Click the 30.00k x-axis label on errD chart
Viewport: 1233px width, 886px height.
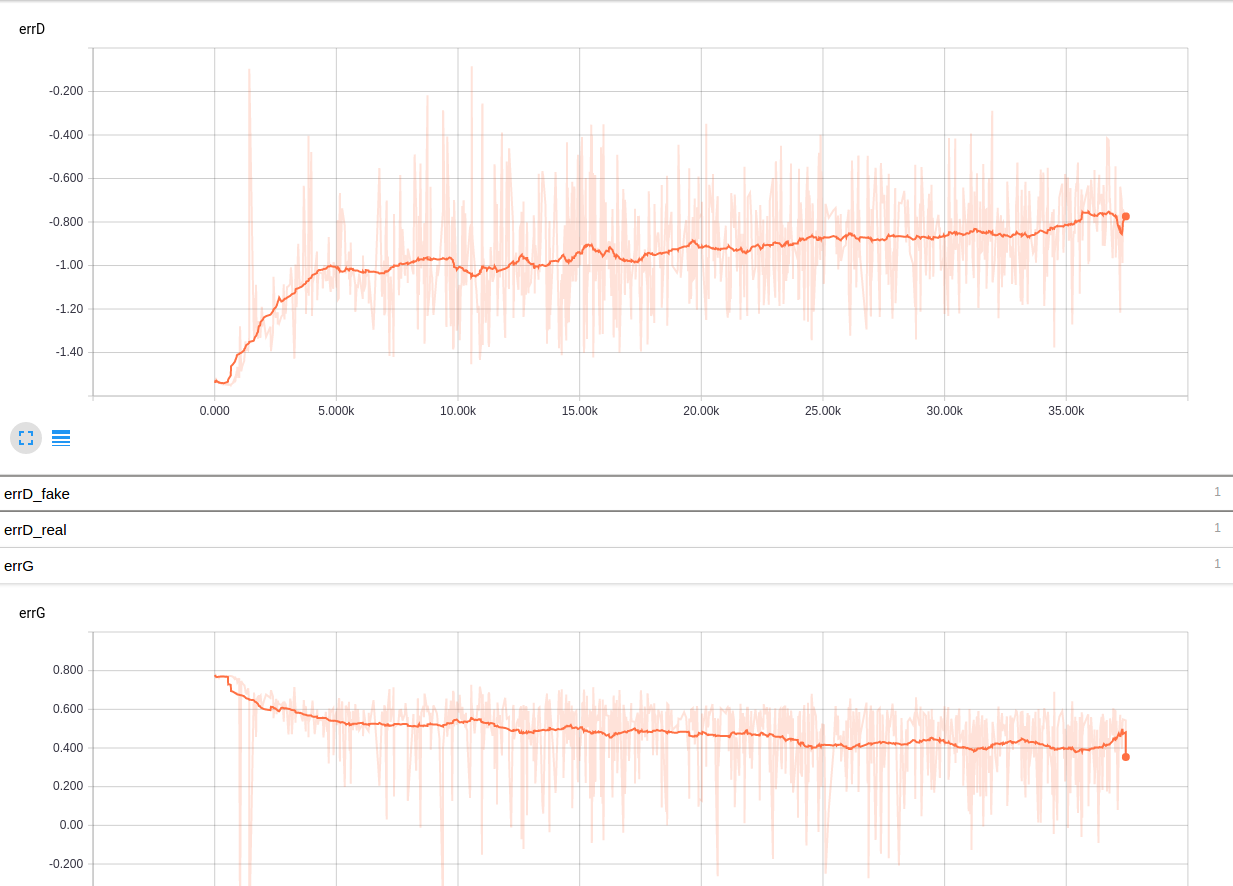coord(944,411)
